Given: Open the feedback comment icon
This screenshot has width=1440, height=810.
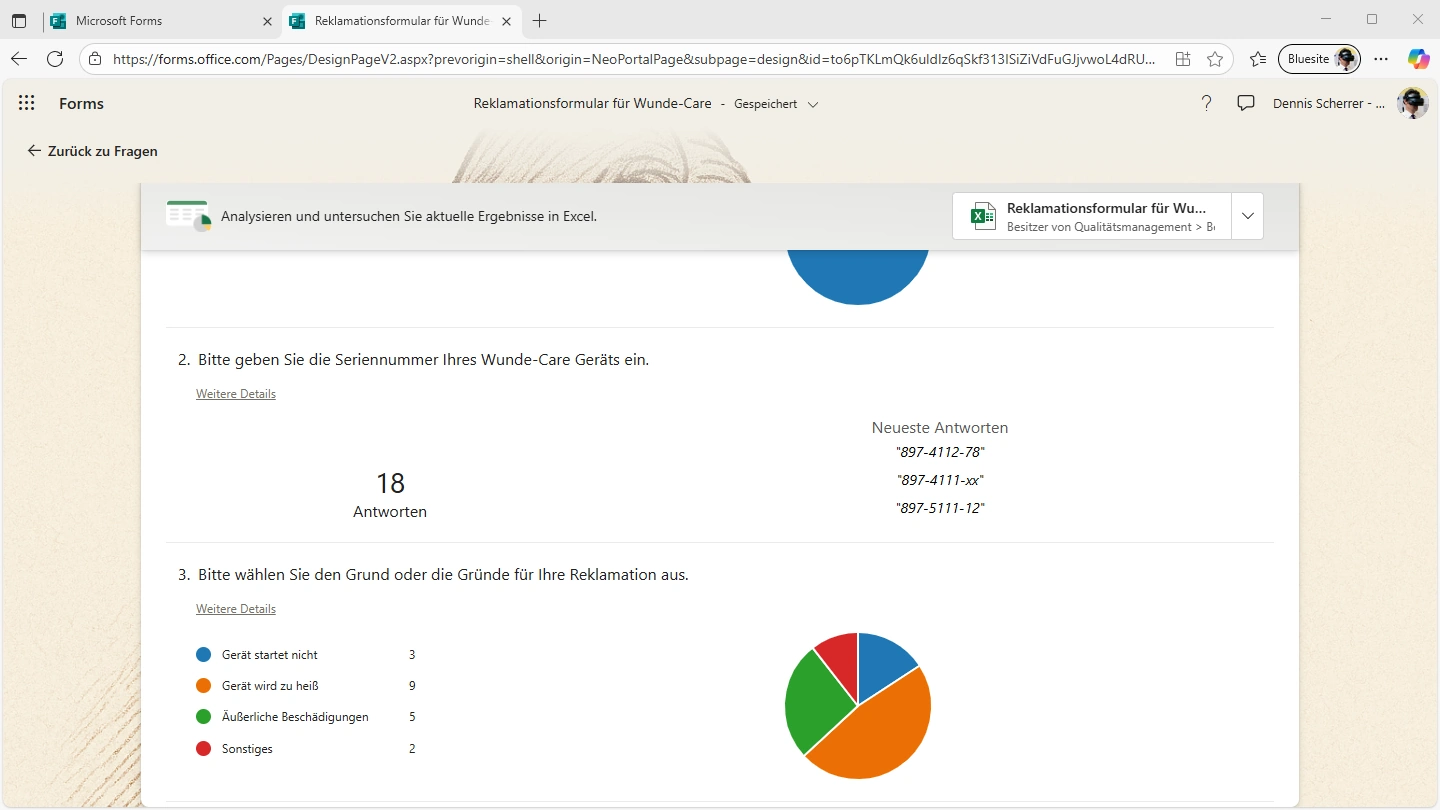Looking at the screenshot, I should tap(1245, 103).
